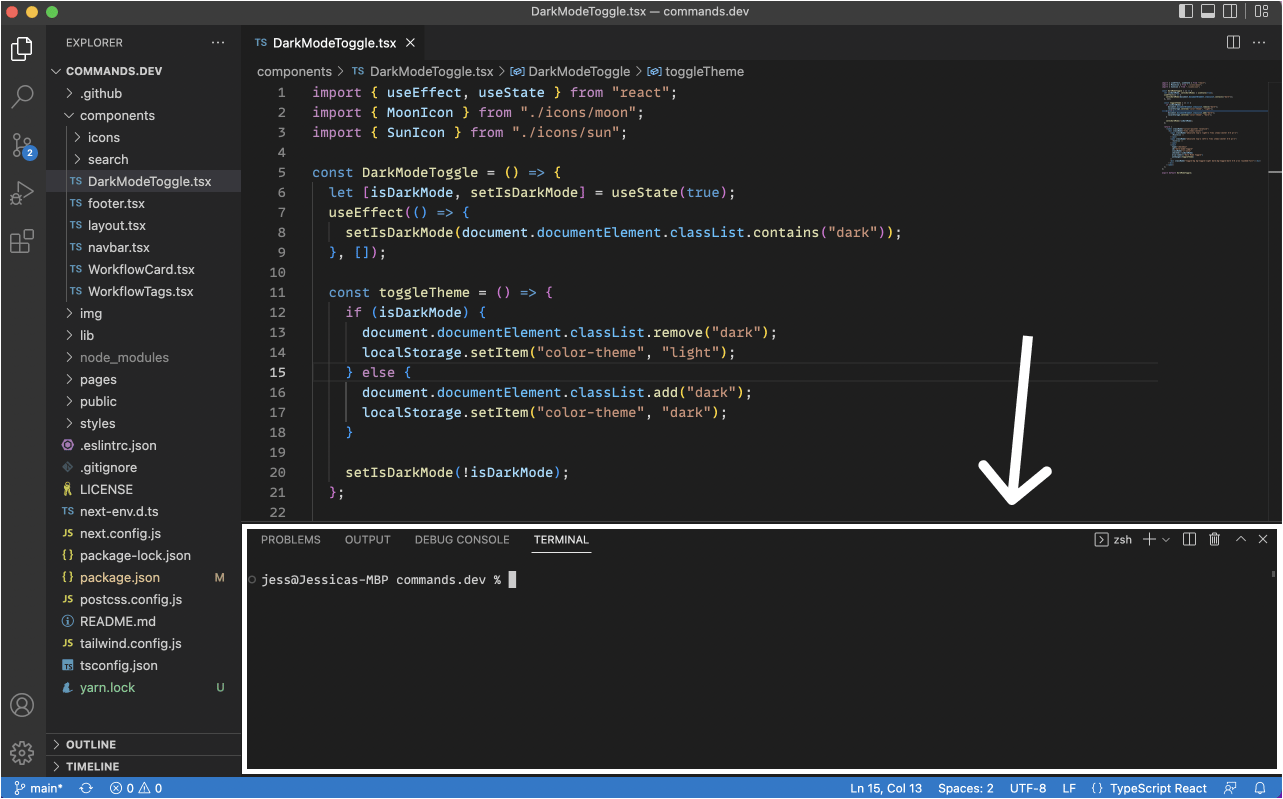Toggle bottom panel layout button in title bar
Image resolution: width=1283 pixels, height=799 pixels.
[x=1208, y=11]
